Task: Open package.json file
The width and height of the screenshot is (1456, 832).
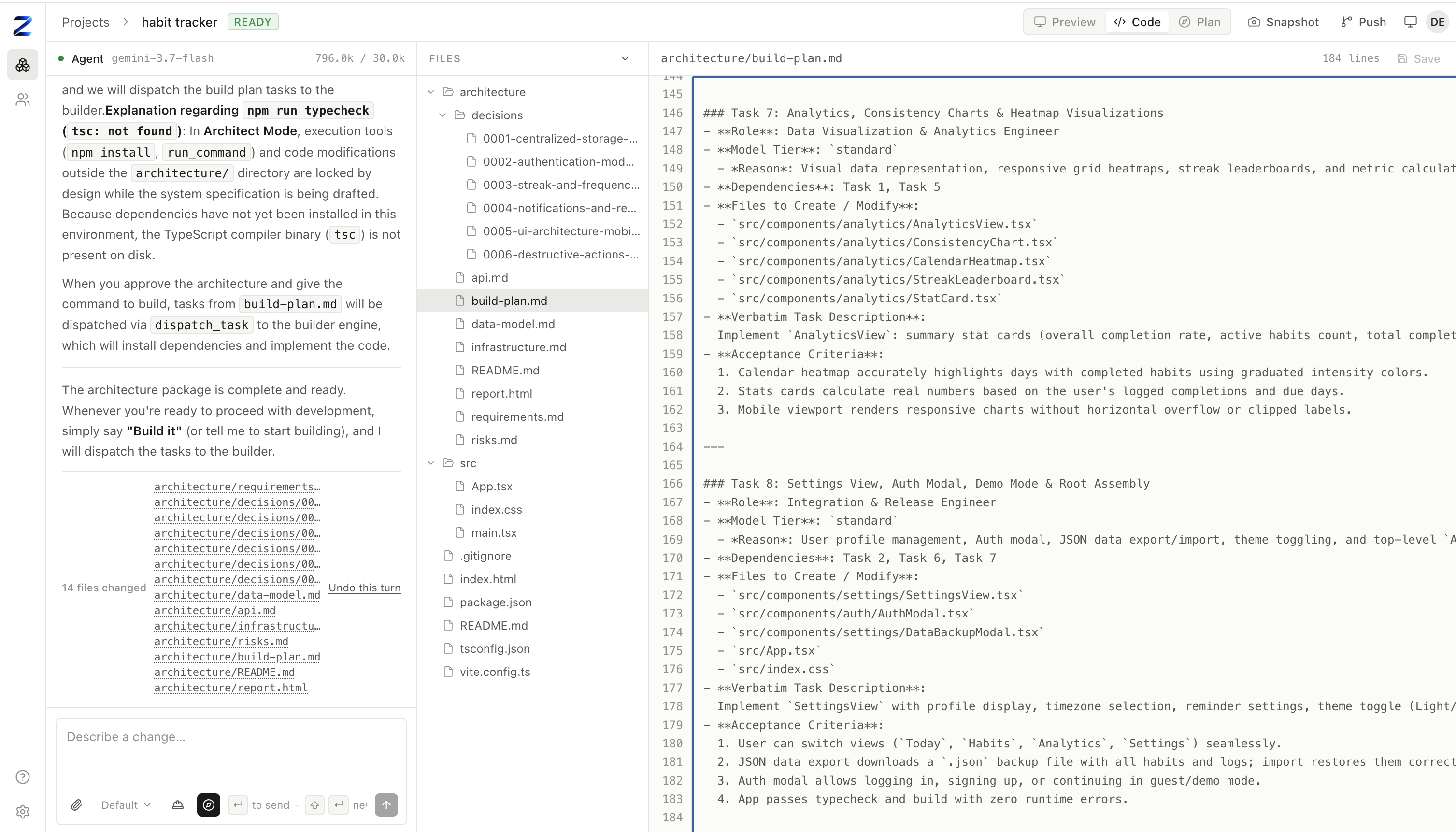Action: pos(533,602)
